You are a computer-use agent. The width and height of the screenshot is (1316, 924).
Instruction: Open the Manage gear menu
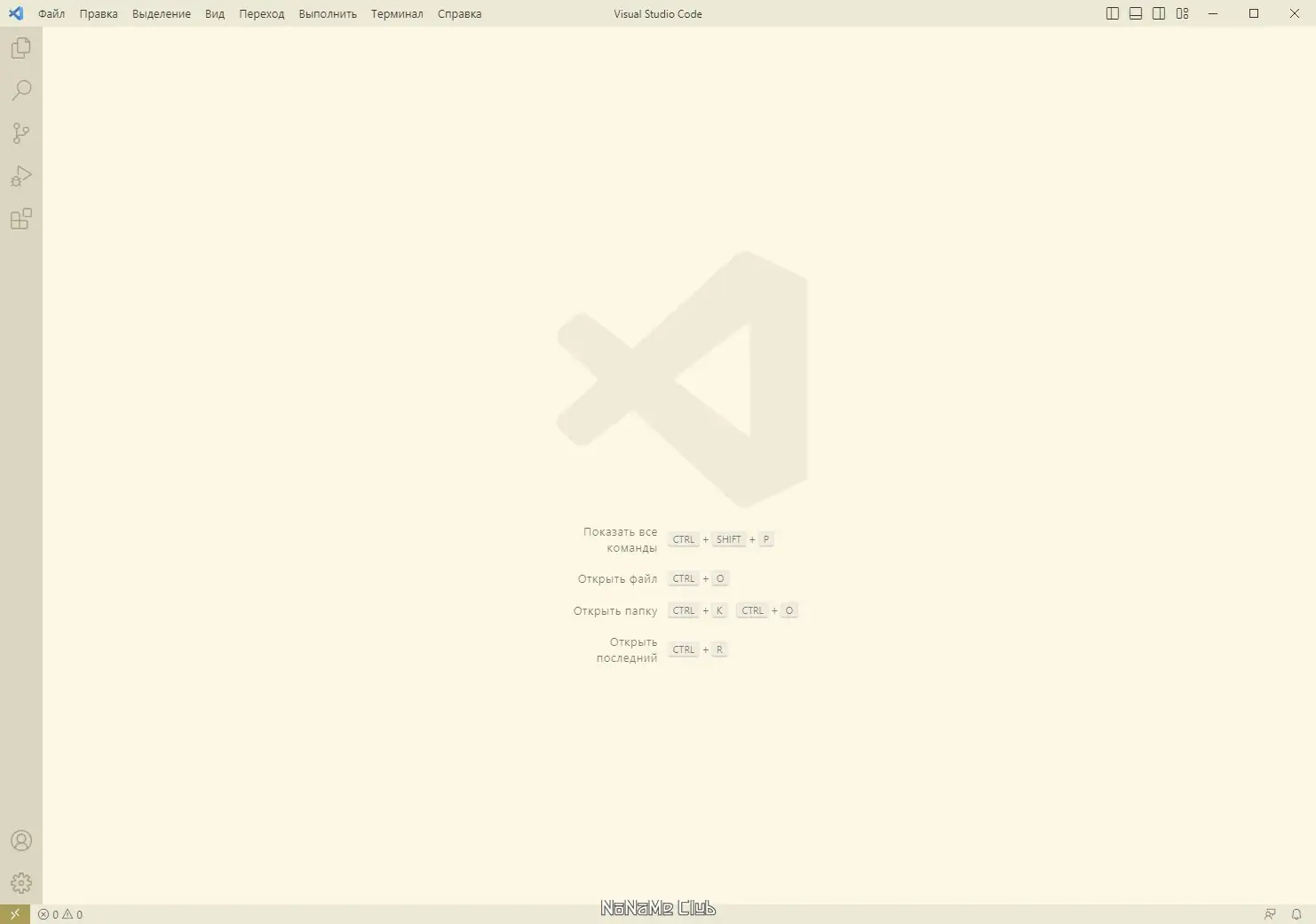pos(21,883)
